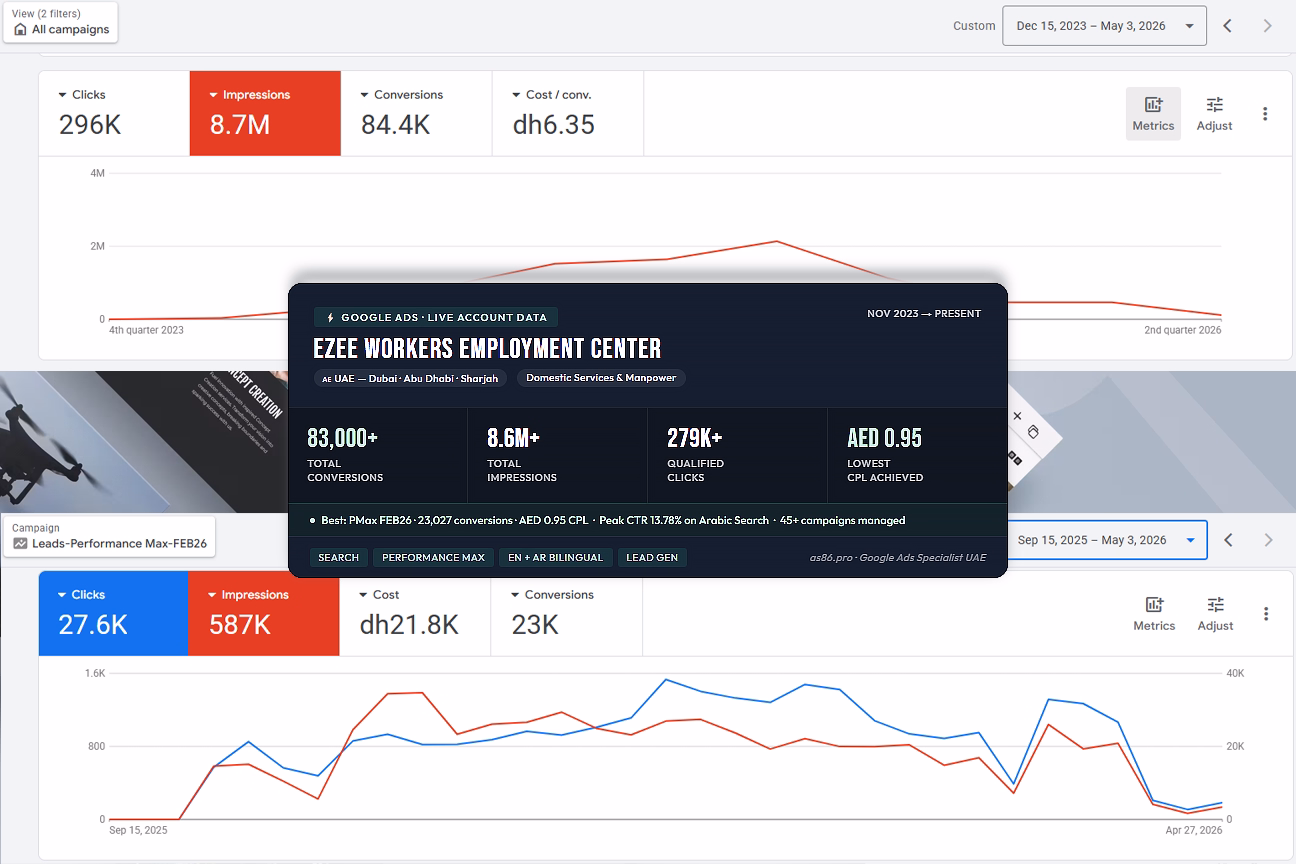Go to next period in top date range
Image resolution: width=1296 pixels, height=864 pixels.
[x=1268, y=26]
